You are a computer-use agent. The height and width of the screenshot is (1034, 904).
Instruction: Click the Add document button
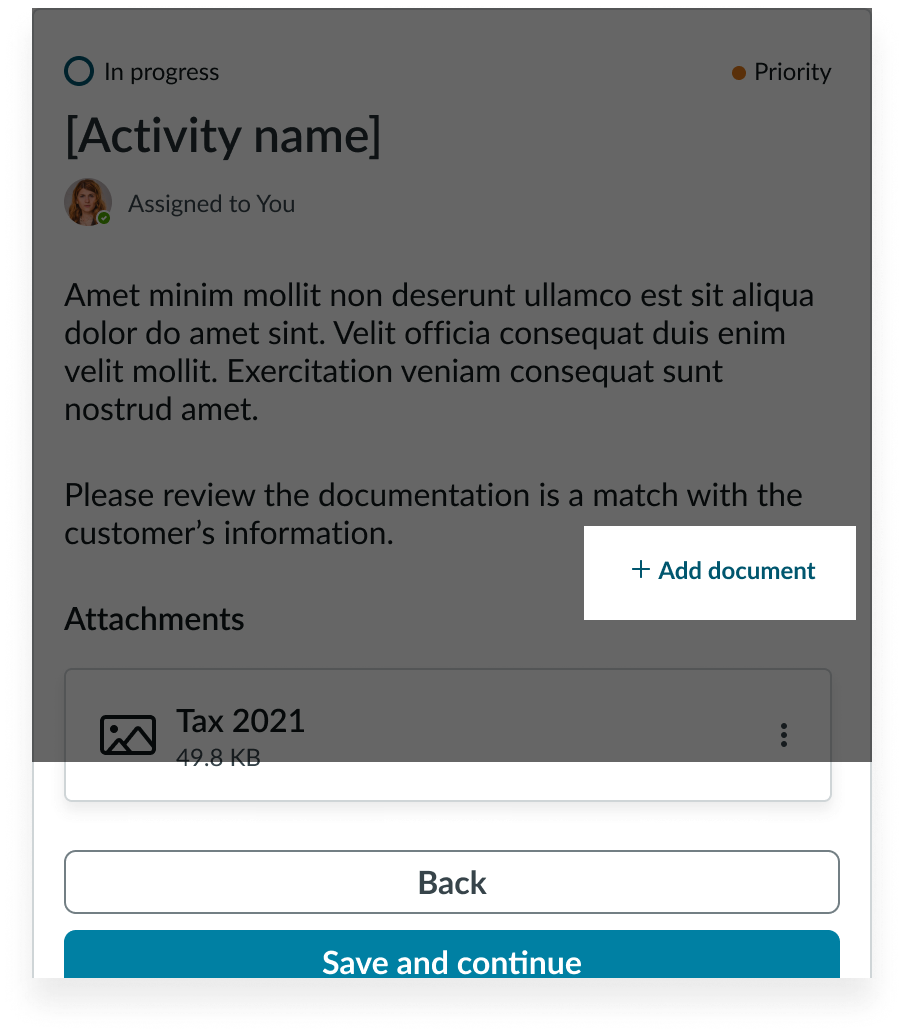click(720, 572)
